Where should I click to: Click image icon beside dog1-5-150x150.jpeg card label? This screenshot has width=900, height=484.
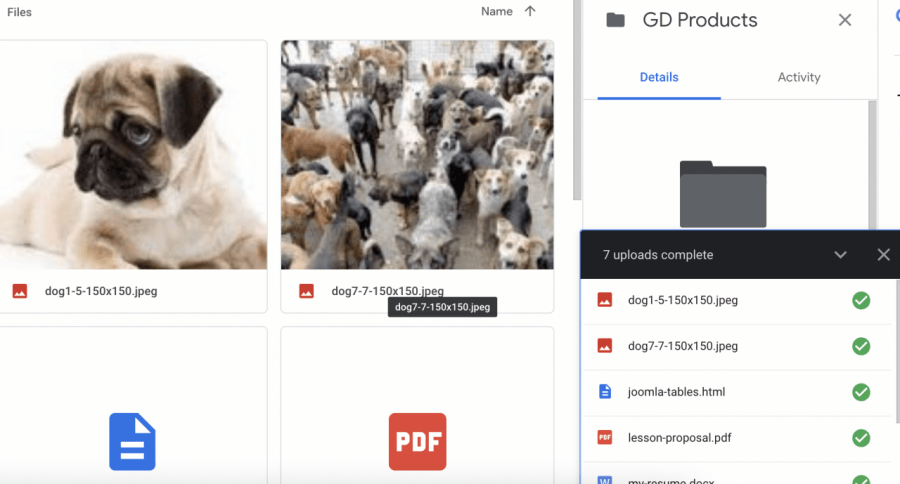tap(20, 291)
